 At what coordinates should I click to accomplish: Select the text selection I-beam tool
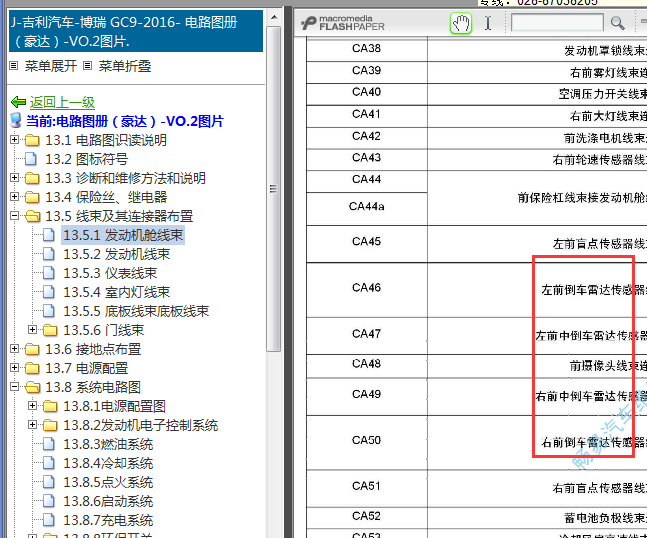click(488, 23)
